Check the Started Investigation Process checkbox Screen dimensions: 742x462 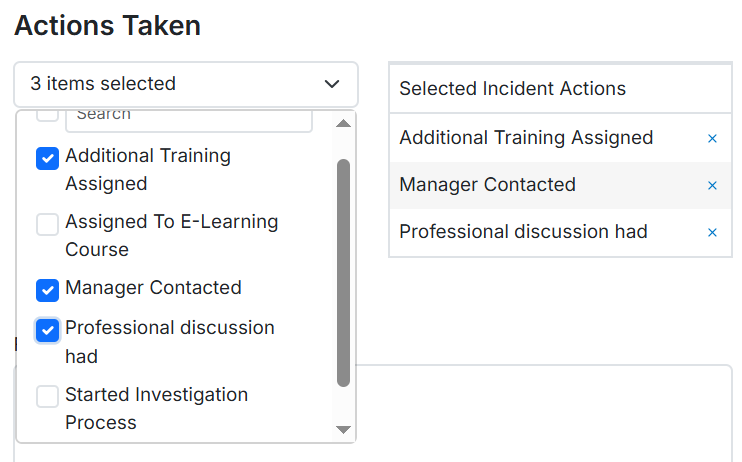coord(47,397)
